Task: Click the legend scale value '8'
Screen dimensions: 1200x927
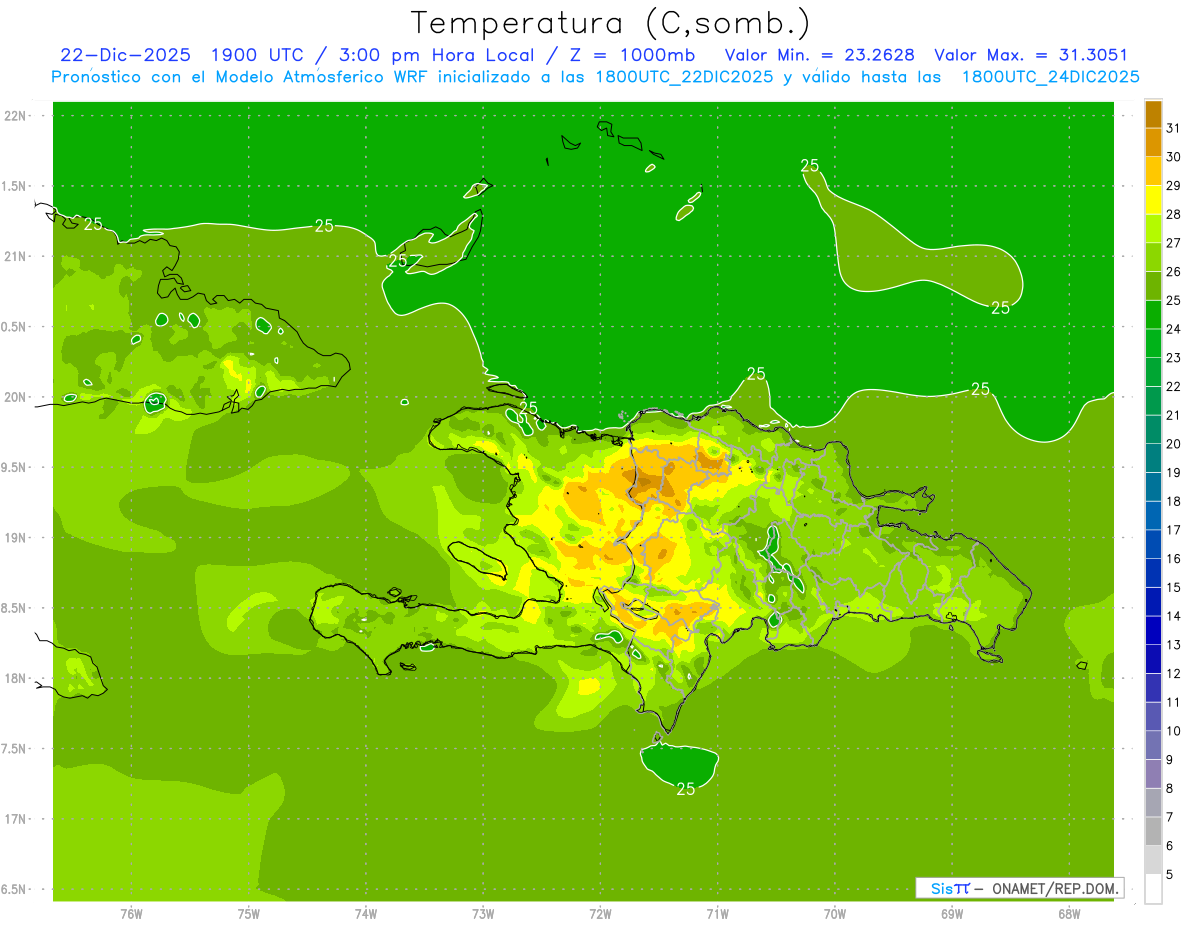Action: [x=1170, y=788]
